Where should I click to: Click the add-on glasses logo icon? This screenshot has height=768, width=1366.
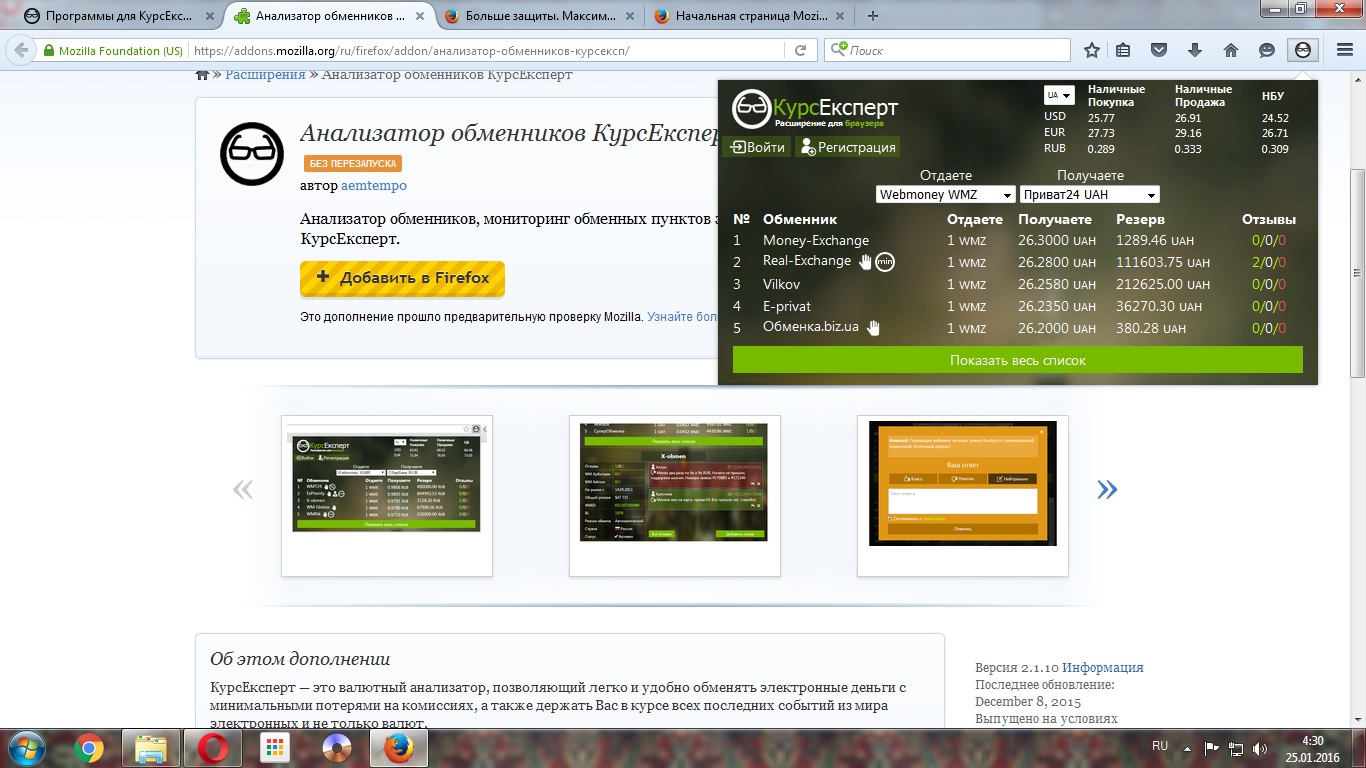[252, 154]
